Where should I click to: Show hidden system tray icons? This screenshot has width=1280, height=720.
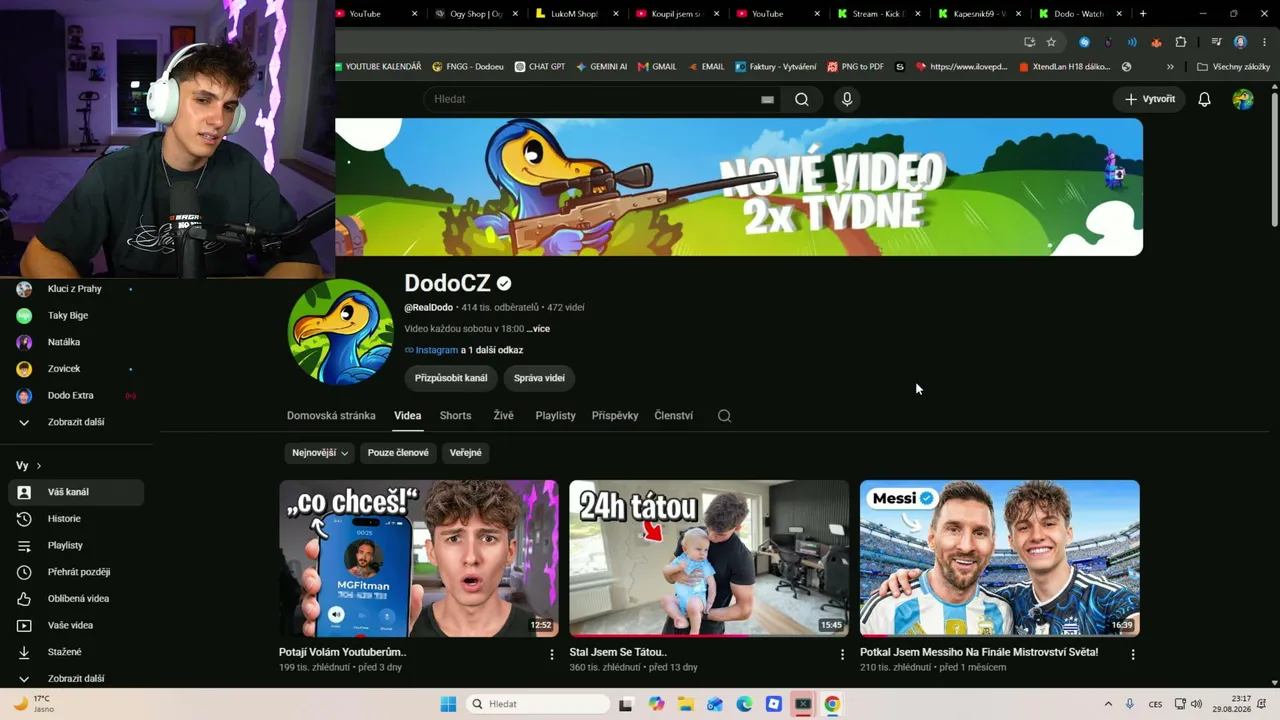pyautogui.click(x=1108, y=704)
